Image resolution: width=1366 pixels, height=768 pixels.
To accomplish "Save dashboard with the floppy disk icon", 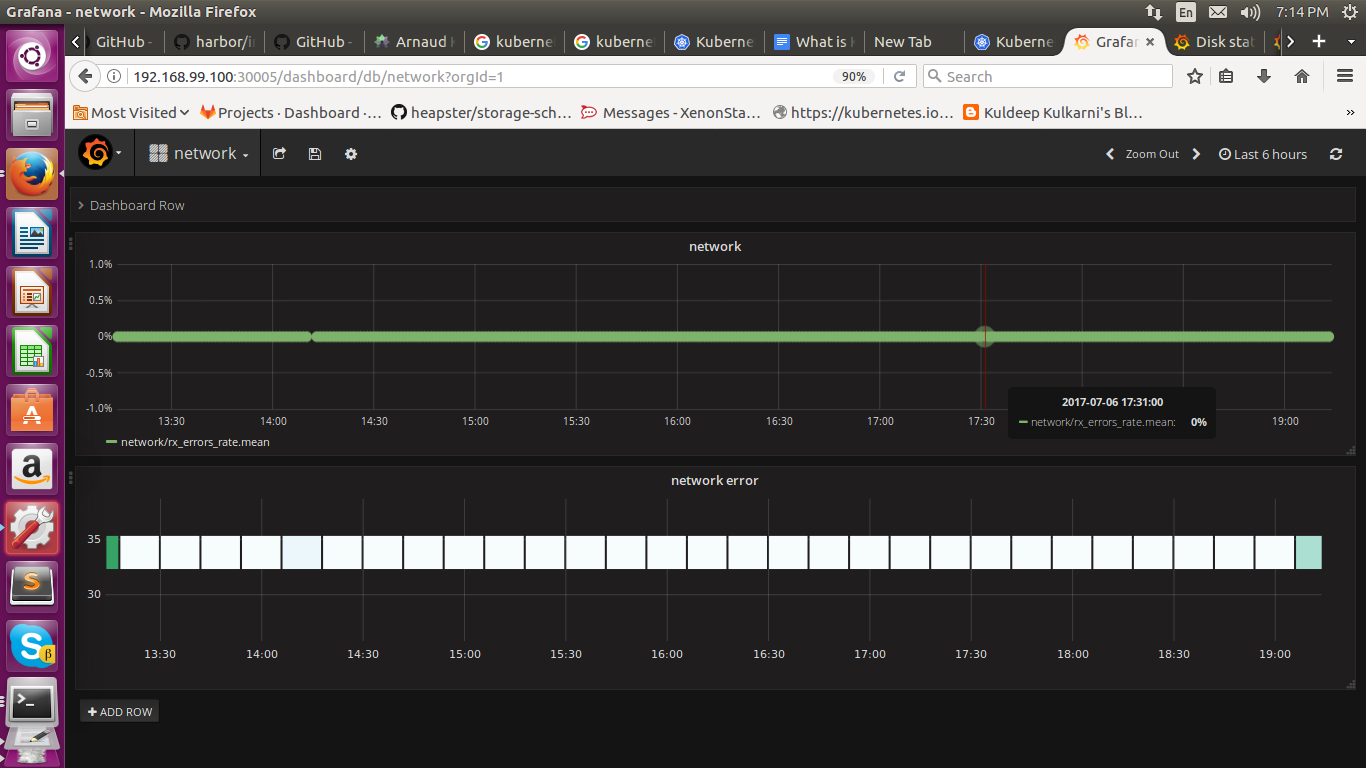I will point(315,154).
